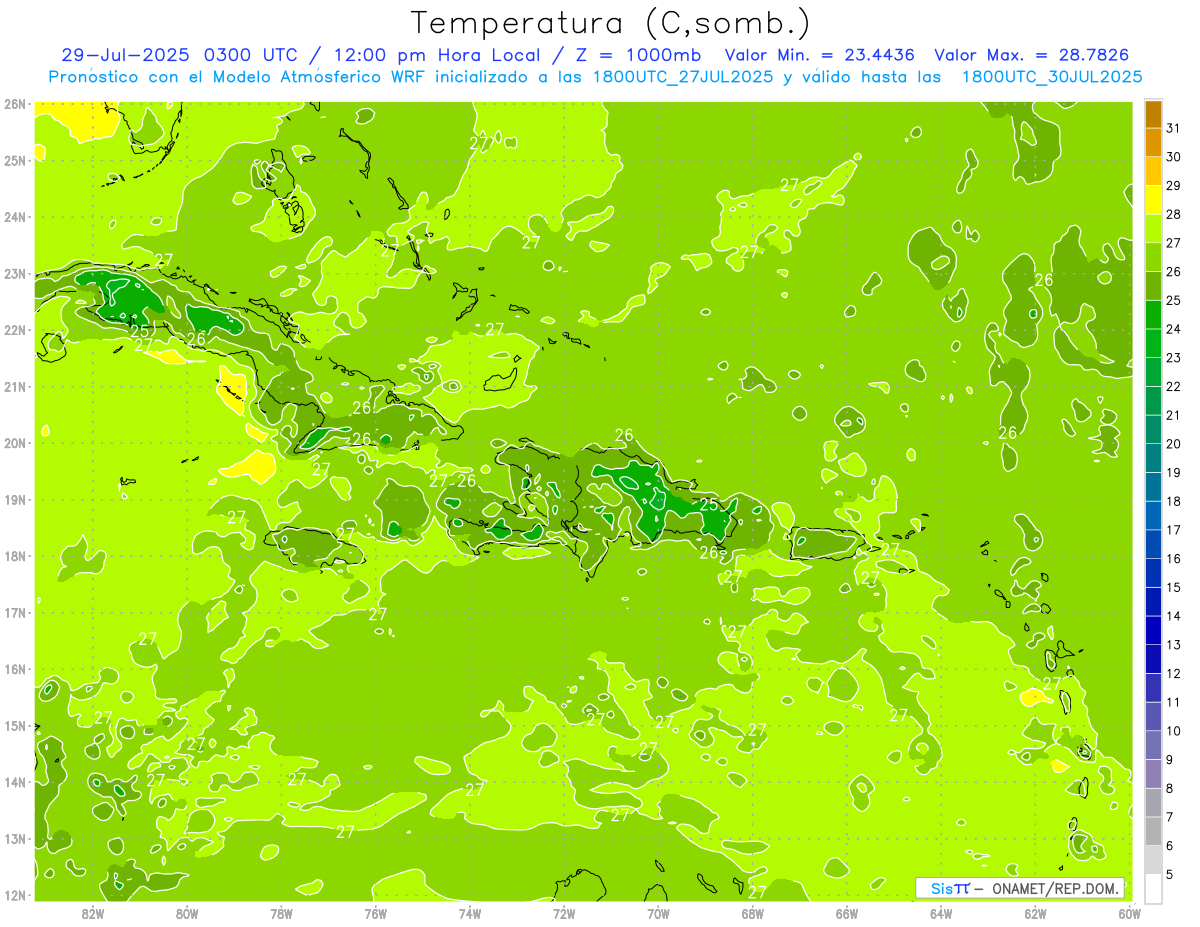Image resolution: width=1200 pixels, height=927 pixels.
Task: Click the "66W" longitude axis label
Action: coord(847,914)
